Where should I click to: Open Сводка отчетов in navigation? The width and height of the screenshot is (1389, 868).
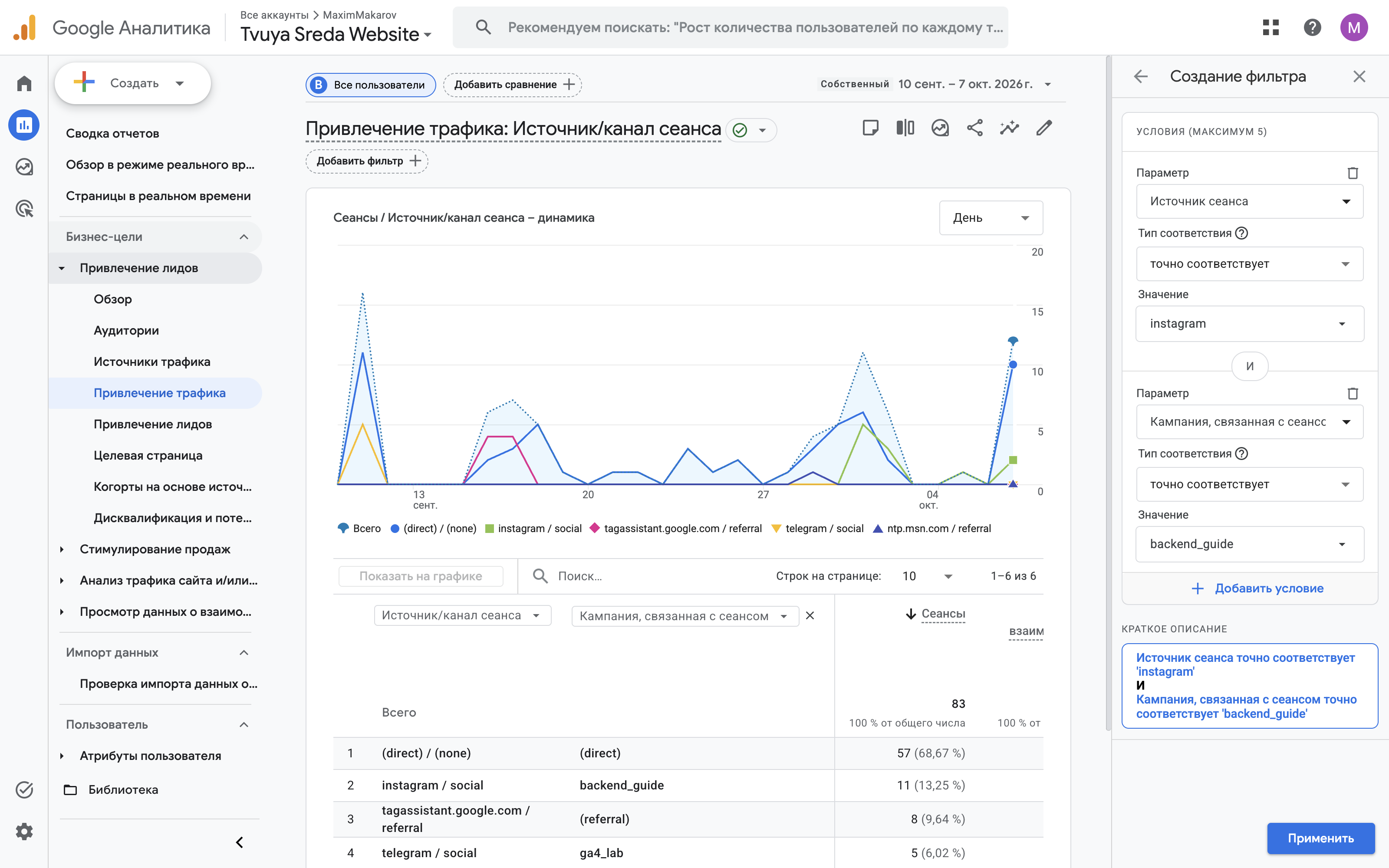click(x=112, y=133)
